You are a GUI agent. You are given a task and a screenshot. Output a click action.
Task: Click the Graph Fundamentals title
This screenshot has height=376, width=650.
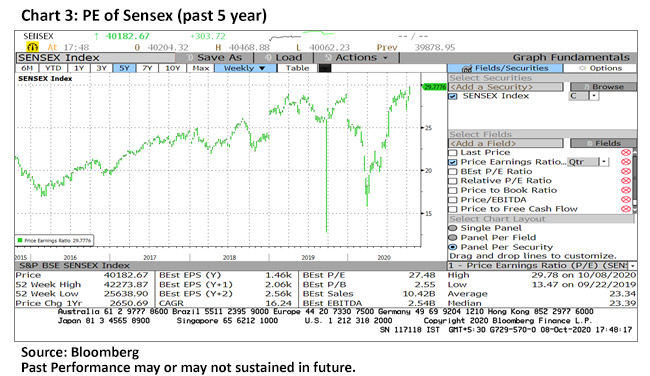coord(571,58)
